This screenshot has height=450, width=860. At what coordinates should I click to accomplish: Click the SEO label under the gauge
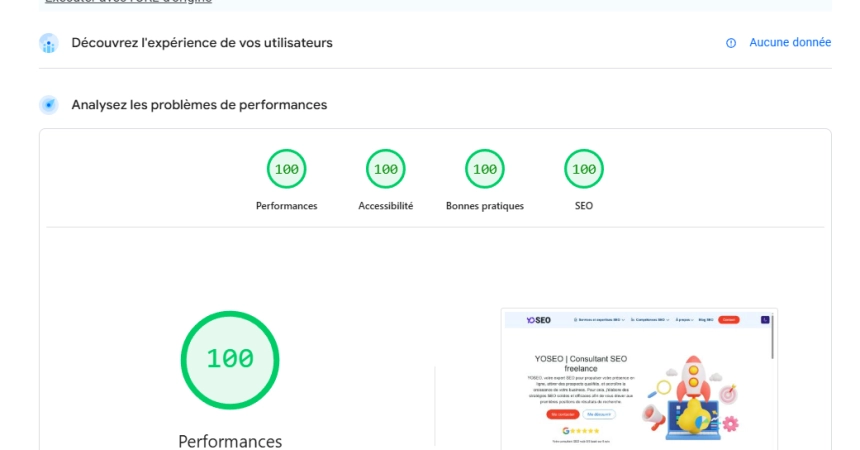(584, 206)
